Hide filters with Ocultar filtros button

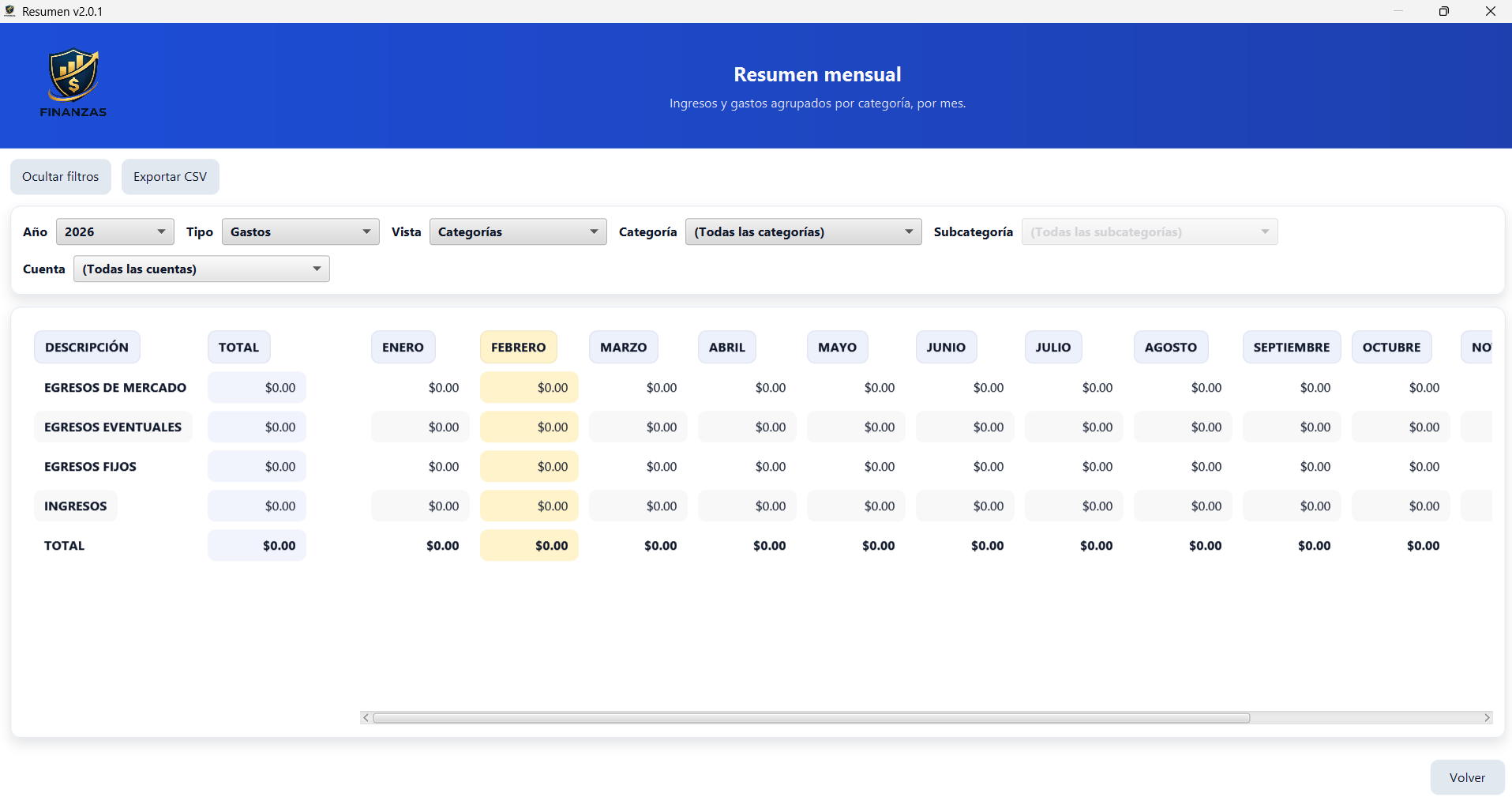(x=61, y=177)
